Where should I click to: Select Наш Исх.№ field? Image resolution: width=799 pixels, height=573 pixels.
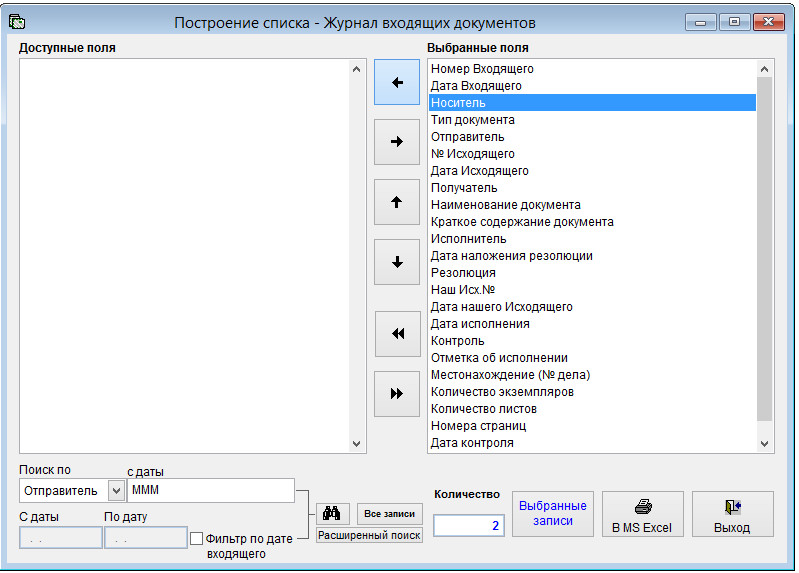[x=592, y=290]
